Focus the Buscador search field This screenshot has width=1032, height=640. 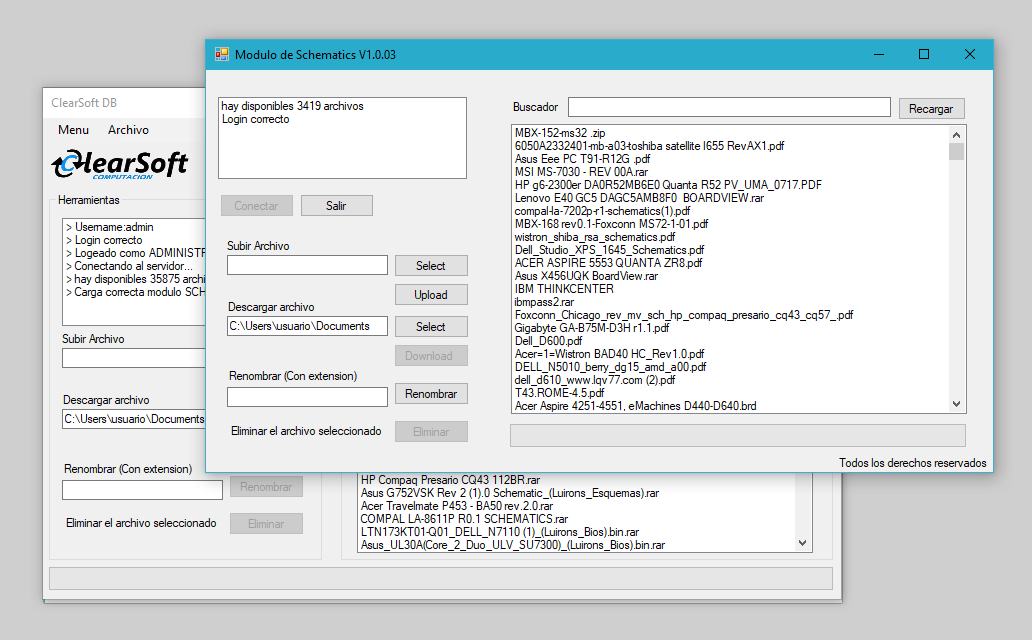coord(729,107)
